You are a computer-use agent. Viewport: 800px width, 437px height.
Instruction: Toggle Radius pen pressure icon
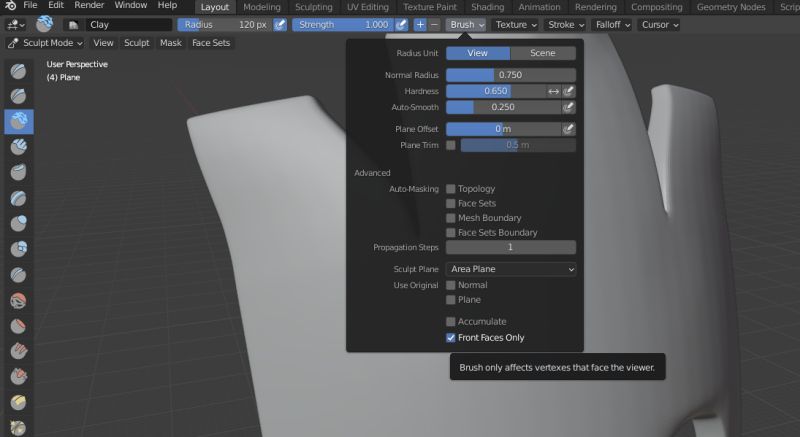[x=280, y=24]
